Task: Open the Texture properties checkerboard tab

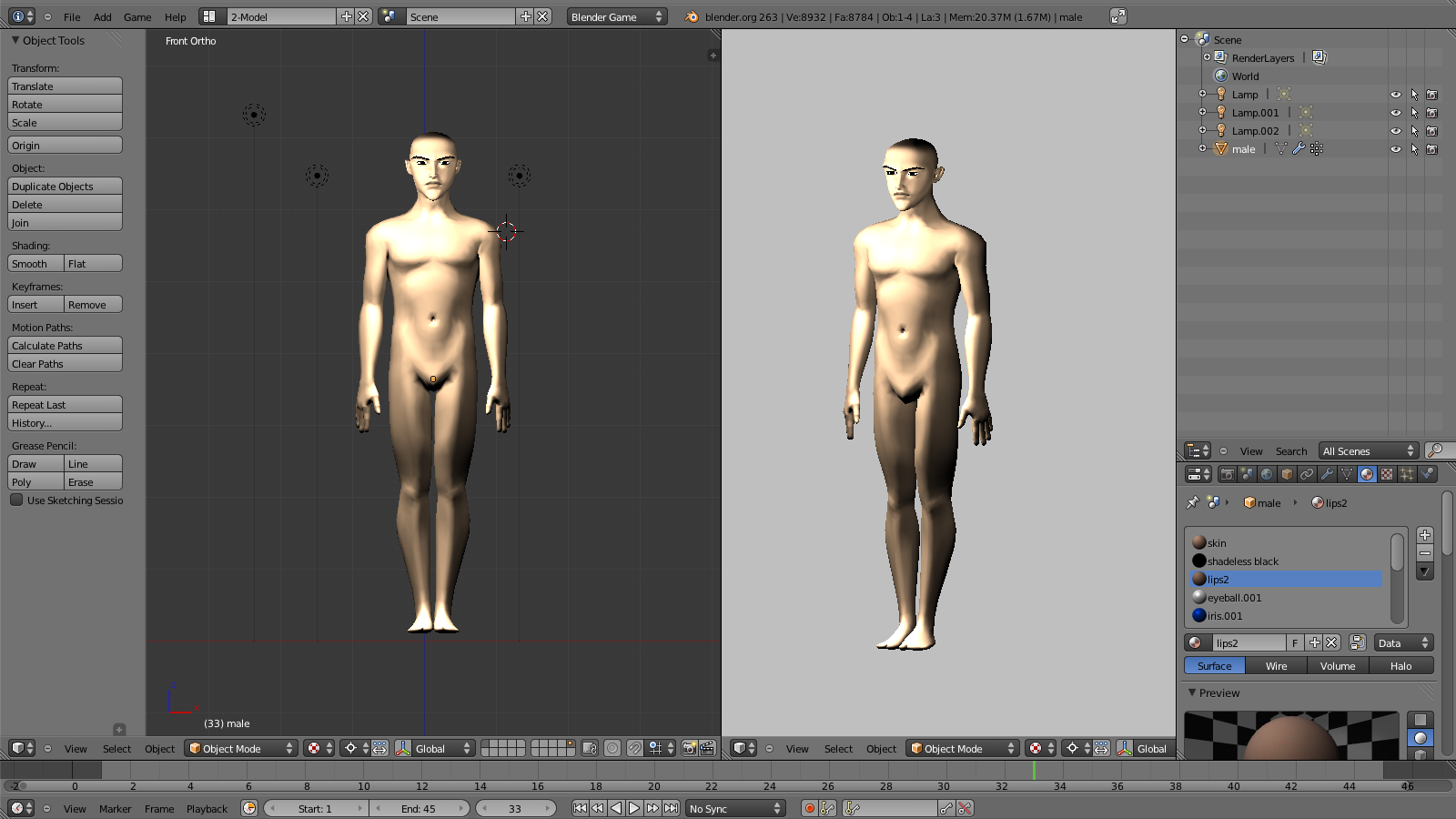Action: (x=1387, y=474)
